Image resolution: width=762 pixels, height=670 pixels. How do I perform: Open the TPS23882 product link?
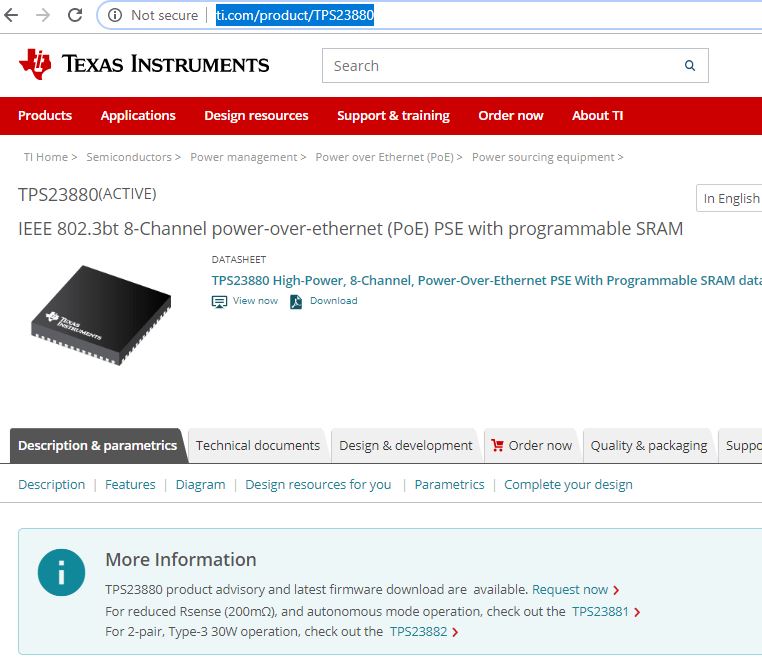pos(418,632)
